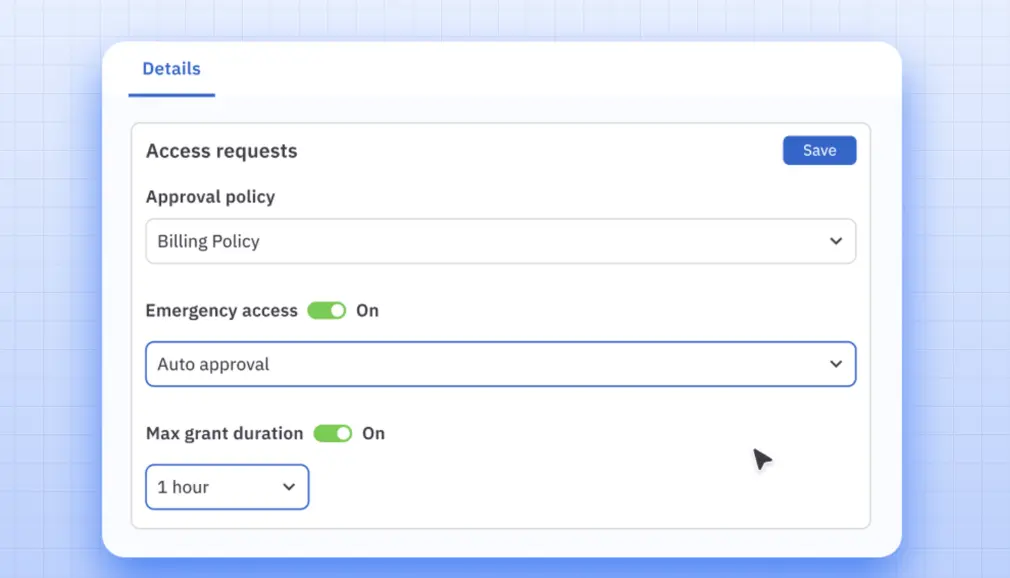
Task: Click the Max grant duration label text
Action: [224, 433]
